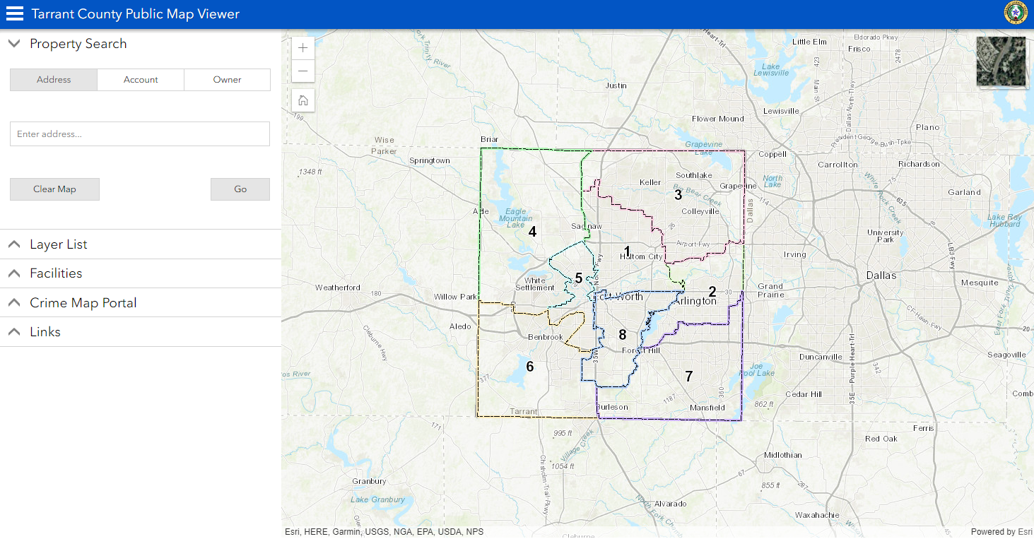Click the Powered by Esri link
Viewport: 1034px width, 539px height.
pyautogui.click(x=1001, y=532)
